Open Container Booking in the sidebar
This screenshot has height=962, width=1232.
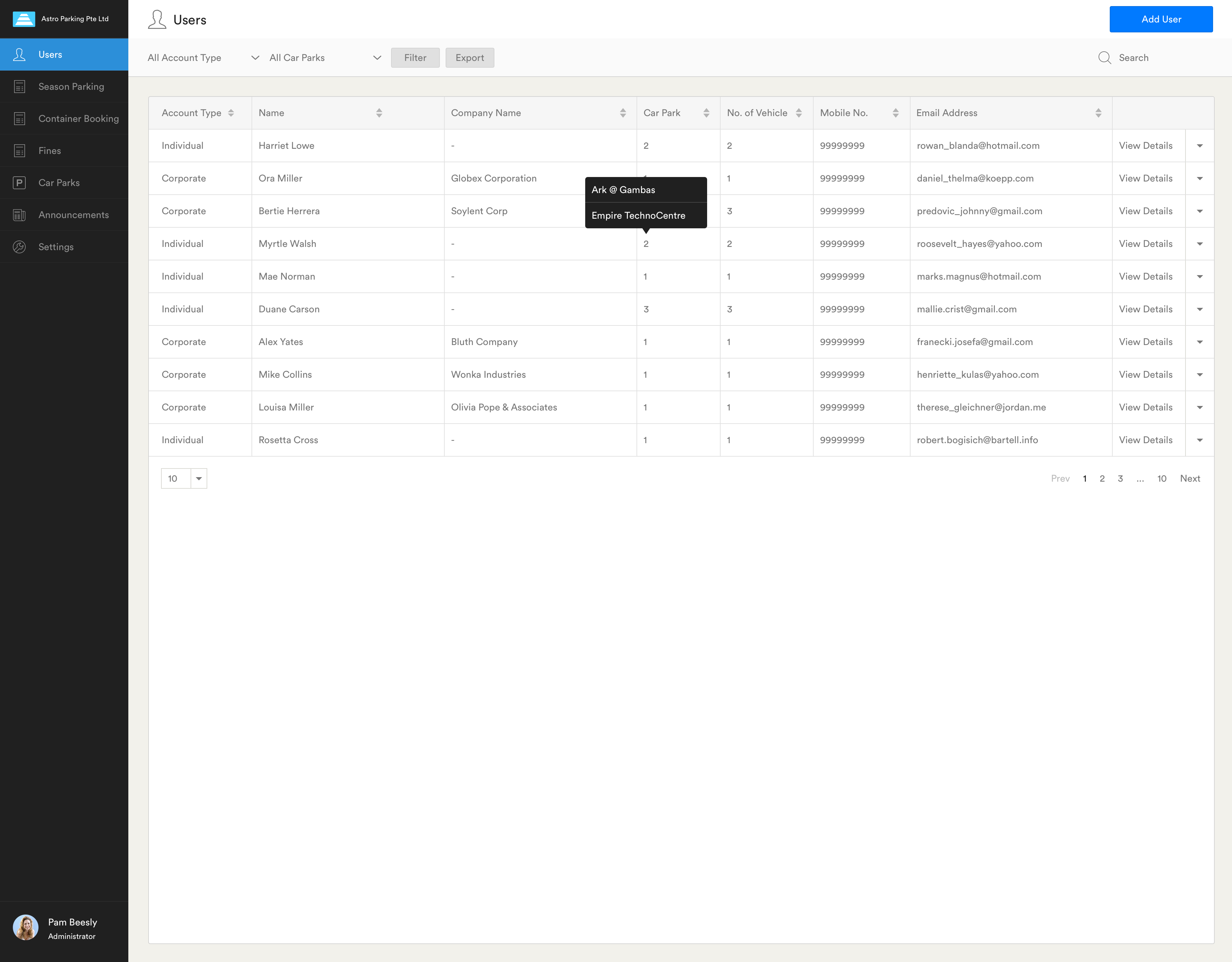[x=78, y=118]
